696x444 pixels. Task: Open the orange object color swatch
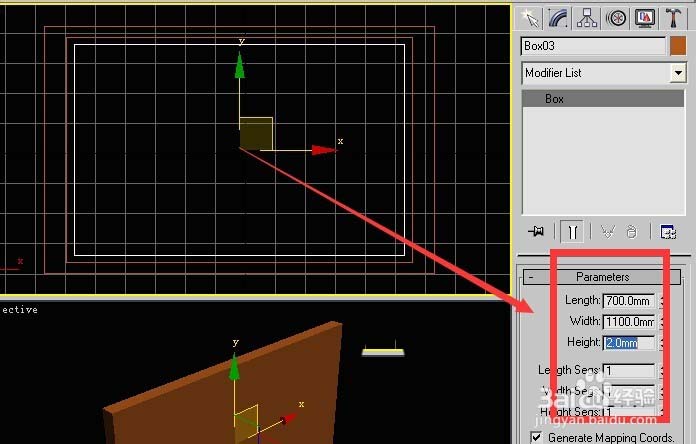pos(678,46)
